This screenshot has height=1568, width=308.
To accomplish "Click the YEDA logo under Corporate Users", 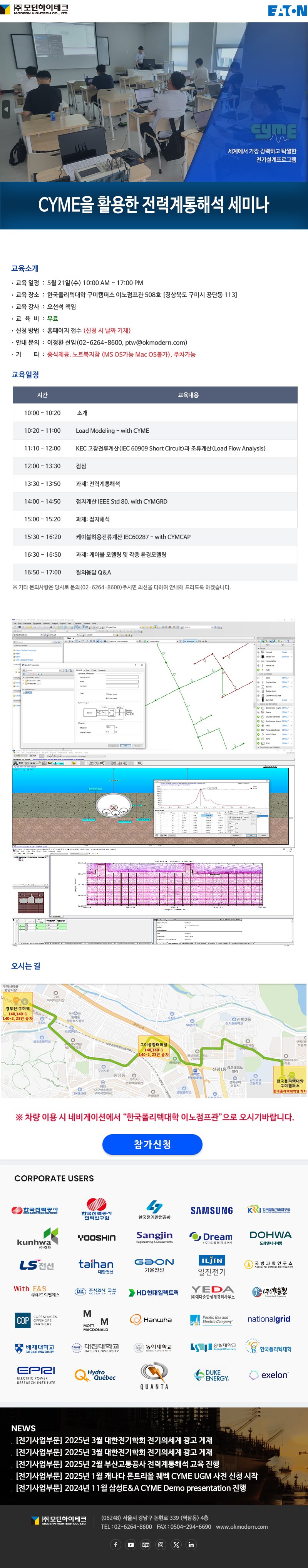I will (212, 1292).
